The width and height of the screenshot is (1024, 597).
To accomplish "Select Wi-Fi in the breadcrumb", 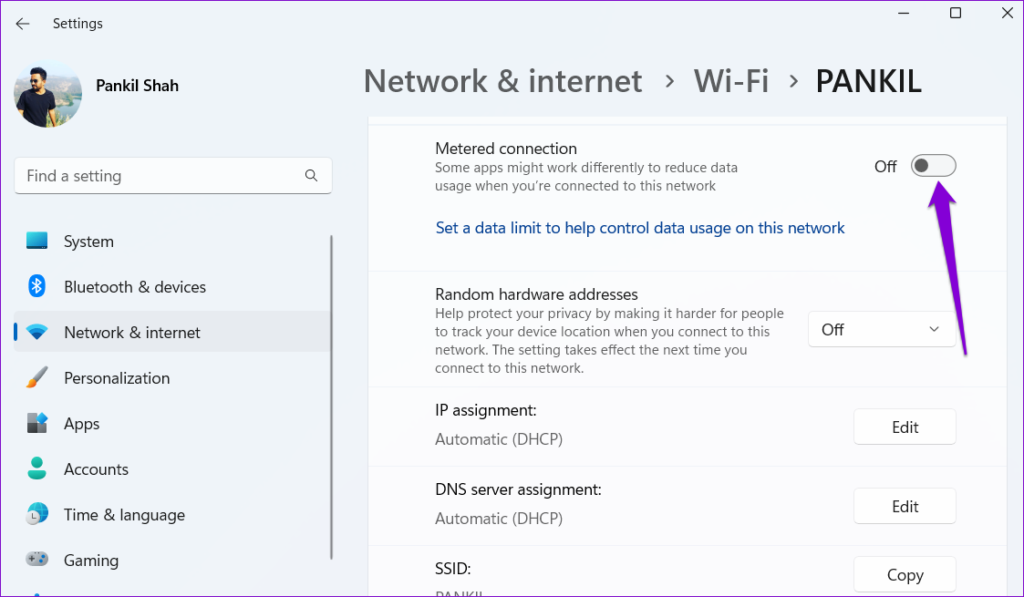I will (731, 81).
